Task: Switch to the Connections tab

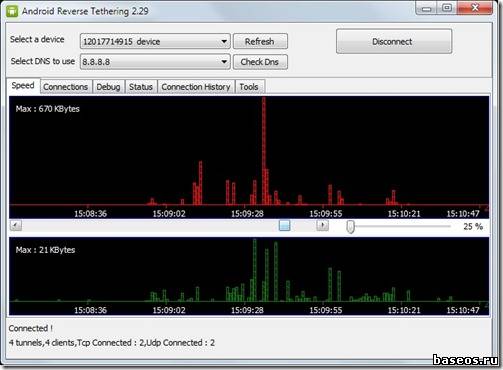Action: coord(66,87)
